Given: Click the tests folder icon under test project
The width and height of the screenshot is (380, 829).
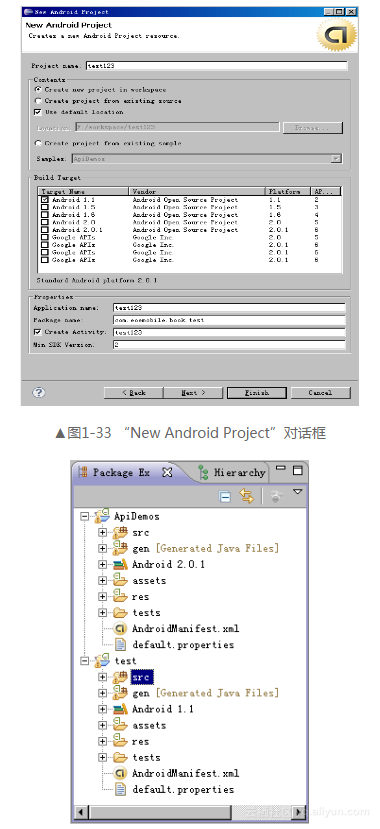Looking at the screenshot, I should coord(121,757).
